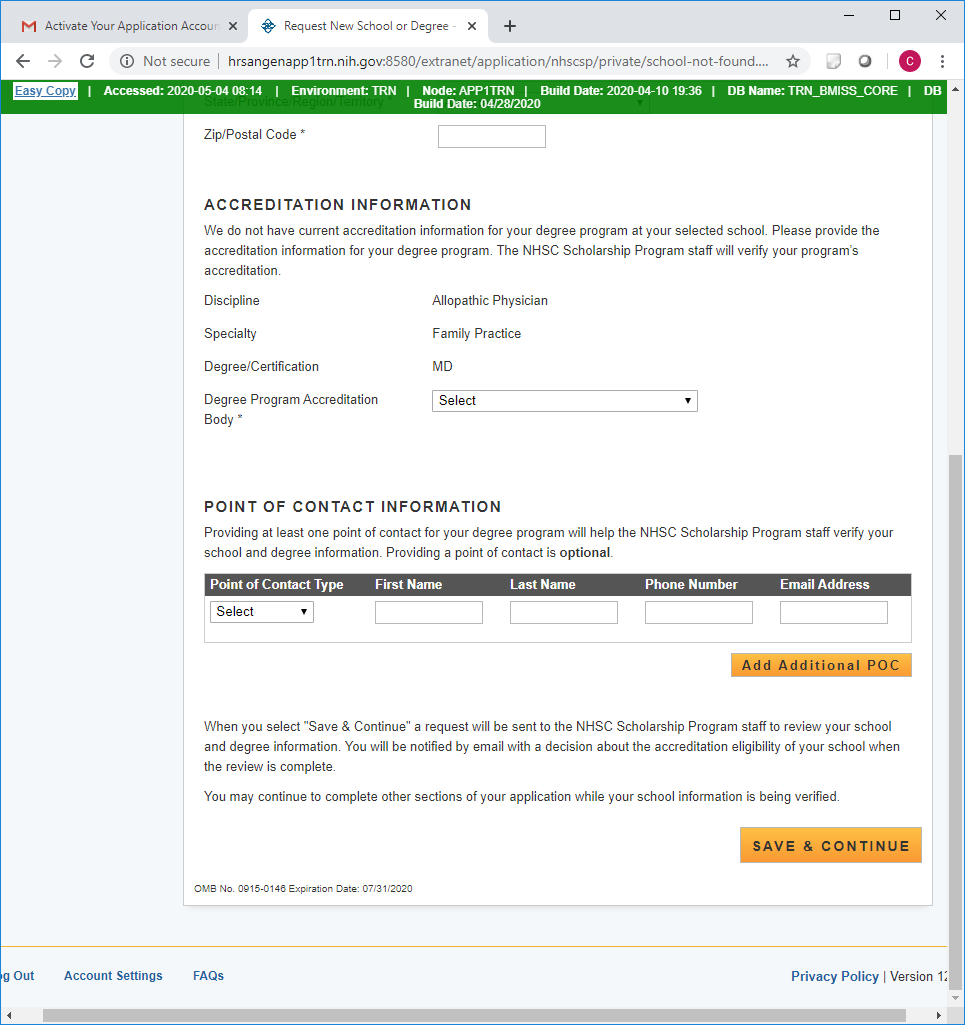Viewport: 965px width, 1025px height.
Task: Open a new browser tab
Action: click(x=510, y=26)
